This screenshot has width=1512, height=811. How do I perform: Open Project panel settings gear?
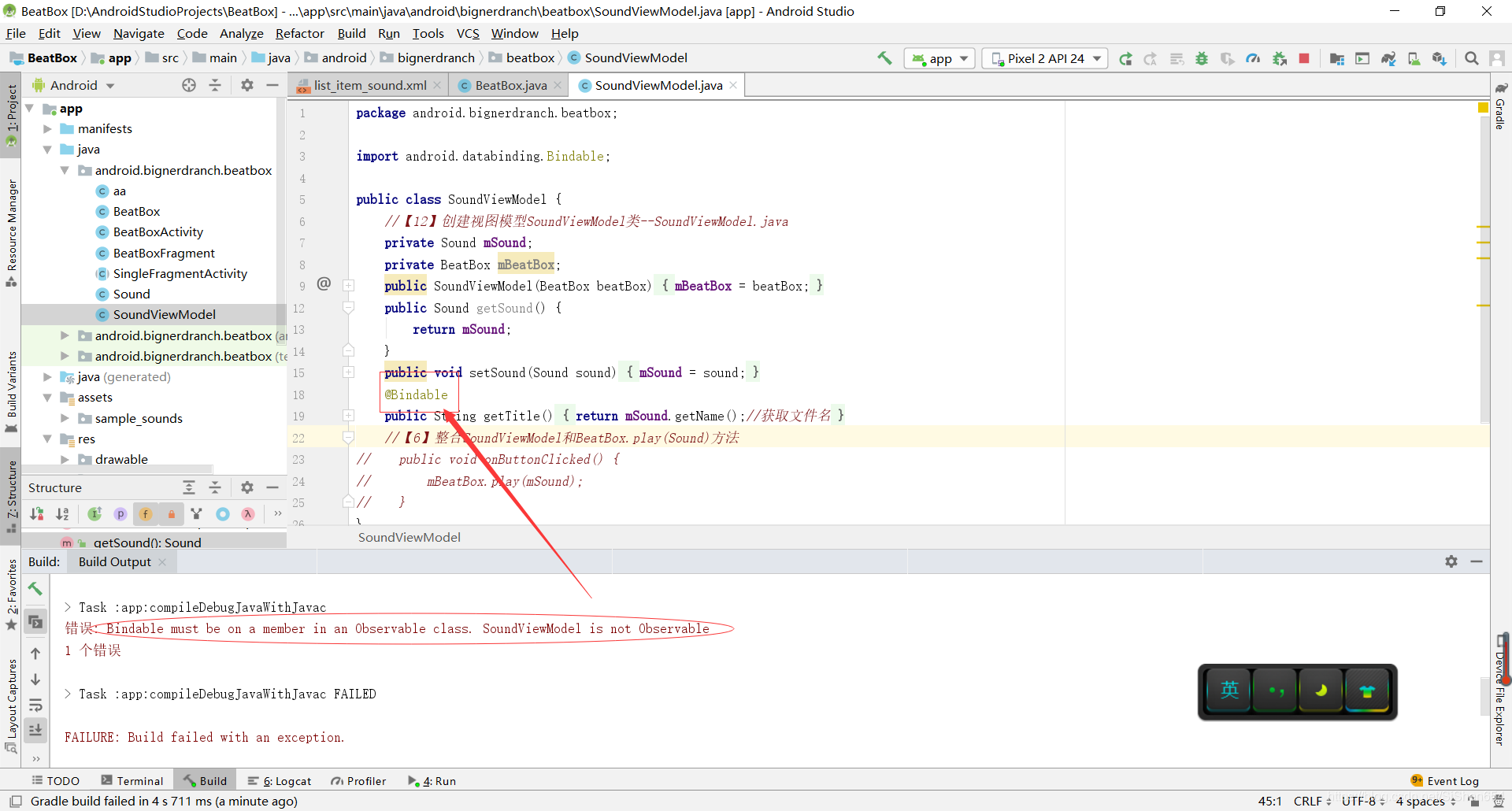pyautogui.click(x=247, y=85)
